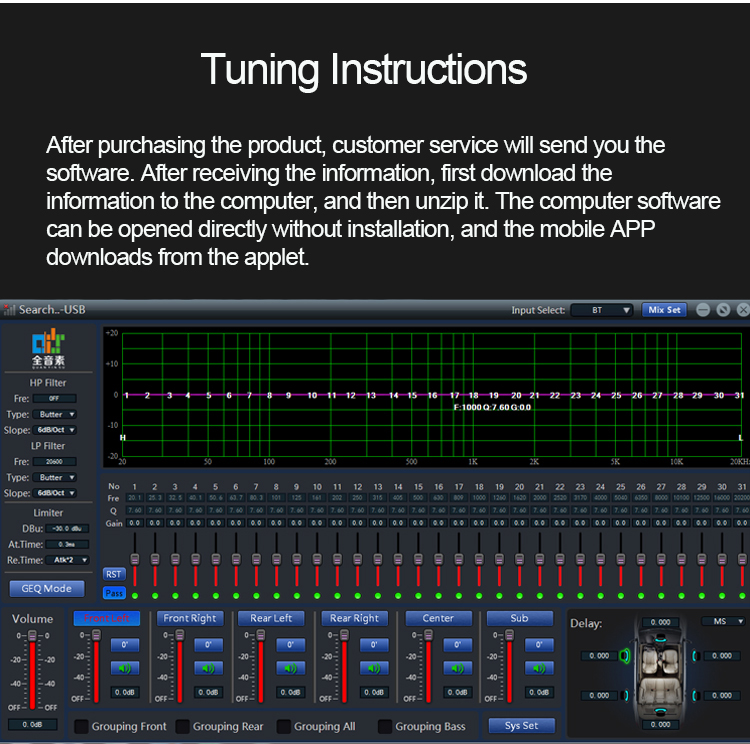
Task: Mute the Front Left channel speaker icon
Action: [124, 668]
